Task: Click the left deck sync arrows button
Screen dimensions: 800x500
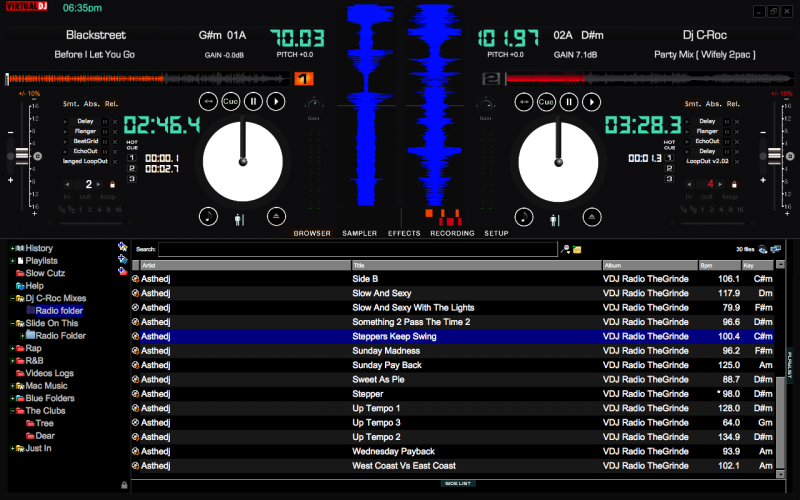Action: 208,102
